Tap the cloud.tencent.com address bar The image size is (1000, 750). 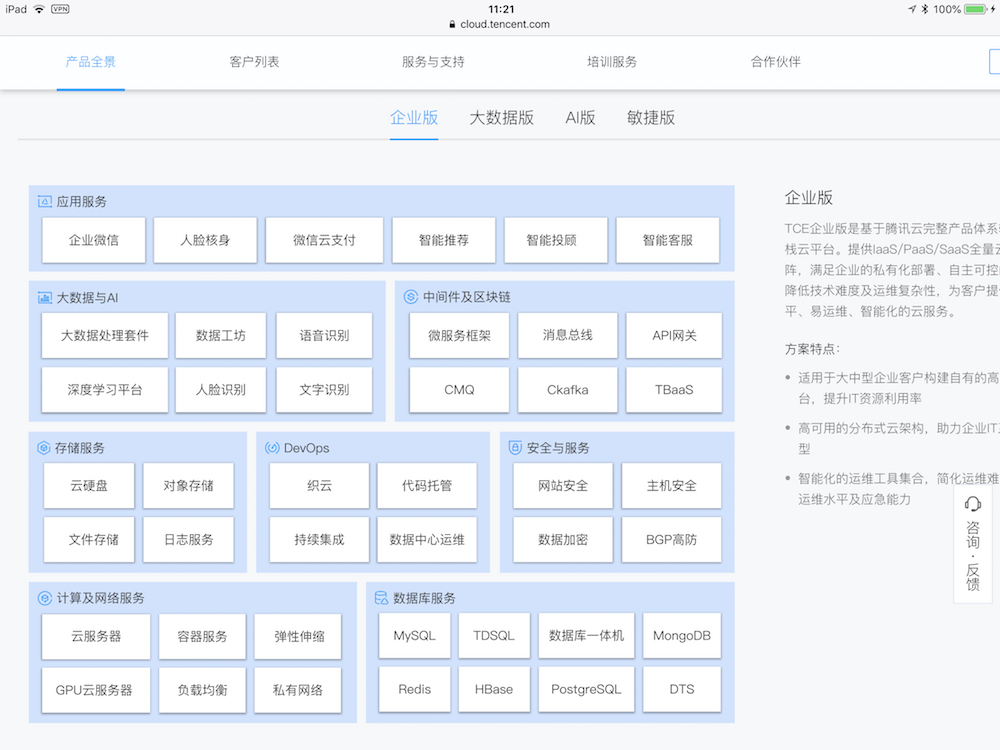(500, 24)
